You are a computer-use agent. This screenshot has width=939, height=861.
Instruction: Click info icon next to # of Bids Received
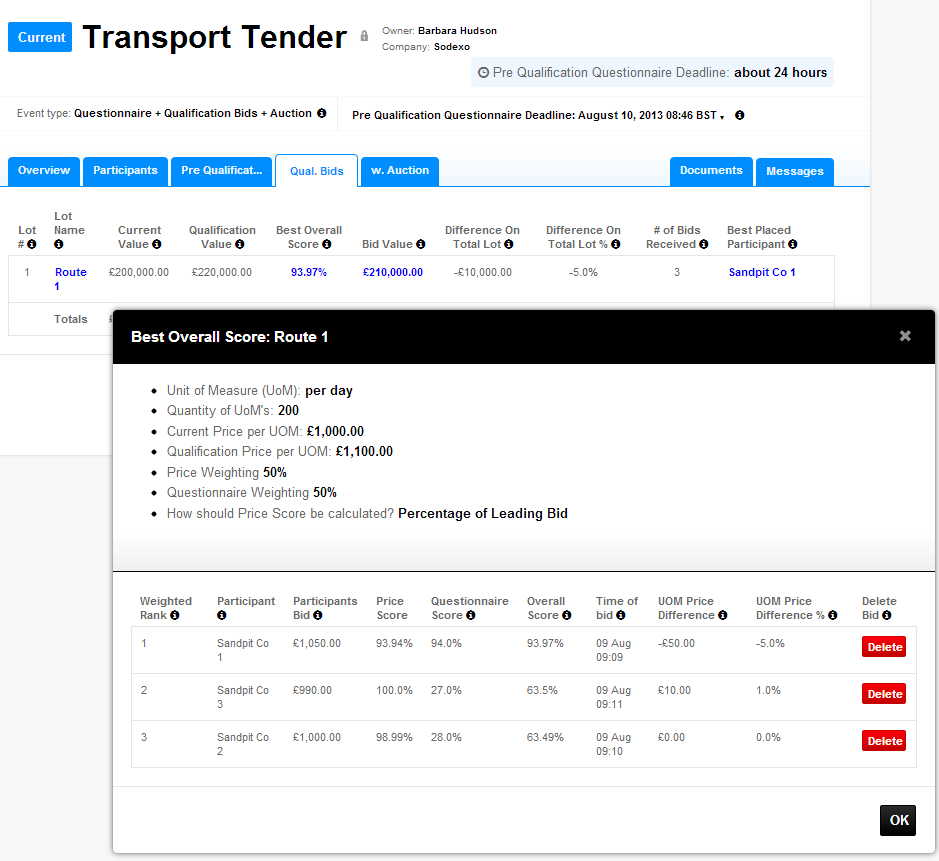click(x=704, y=244)
